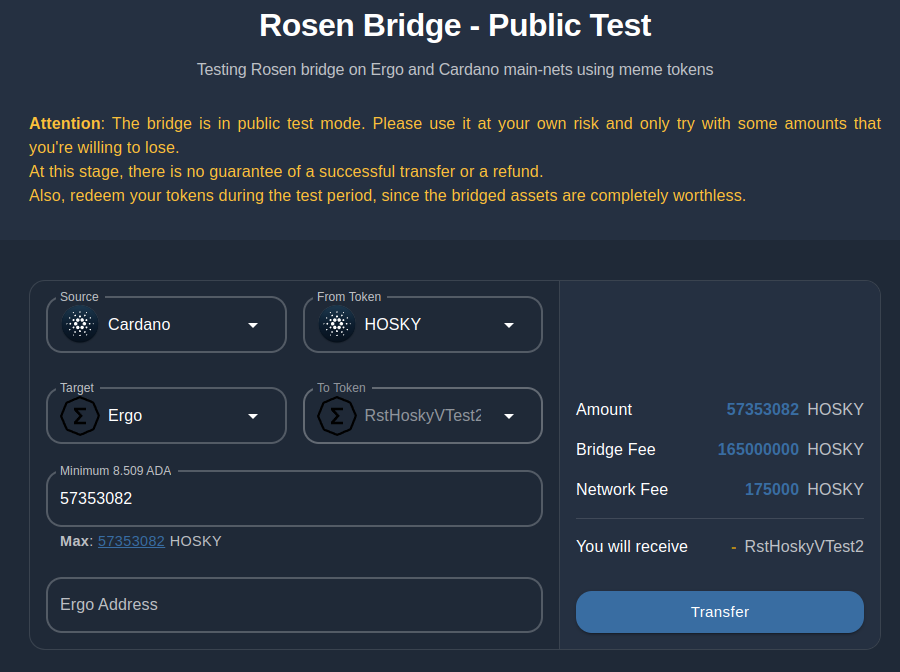Click the subtitle about testing Rosen bridge
The width and height of the screenshot is (900, 672).
[455, 69]
